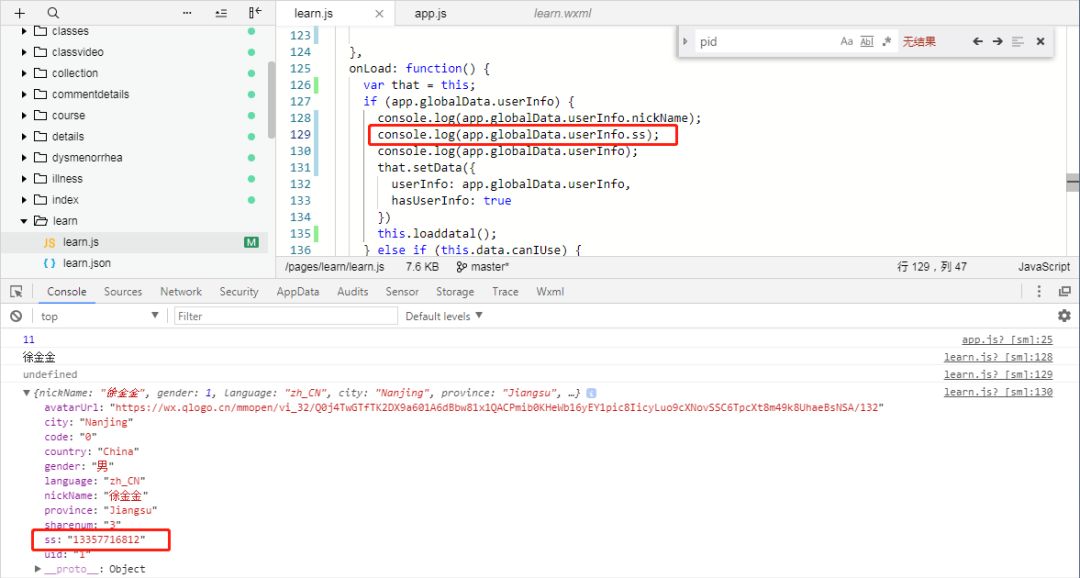The image size is (1080, 578).
Task: Click the object info badge icon
Action: tap(592, 393)
